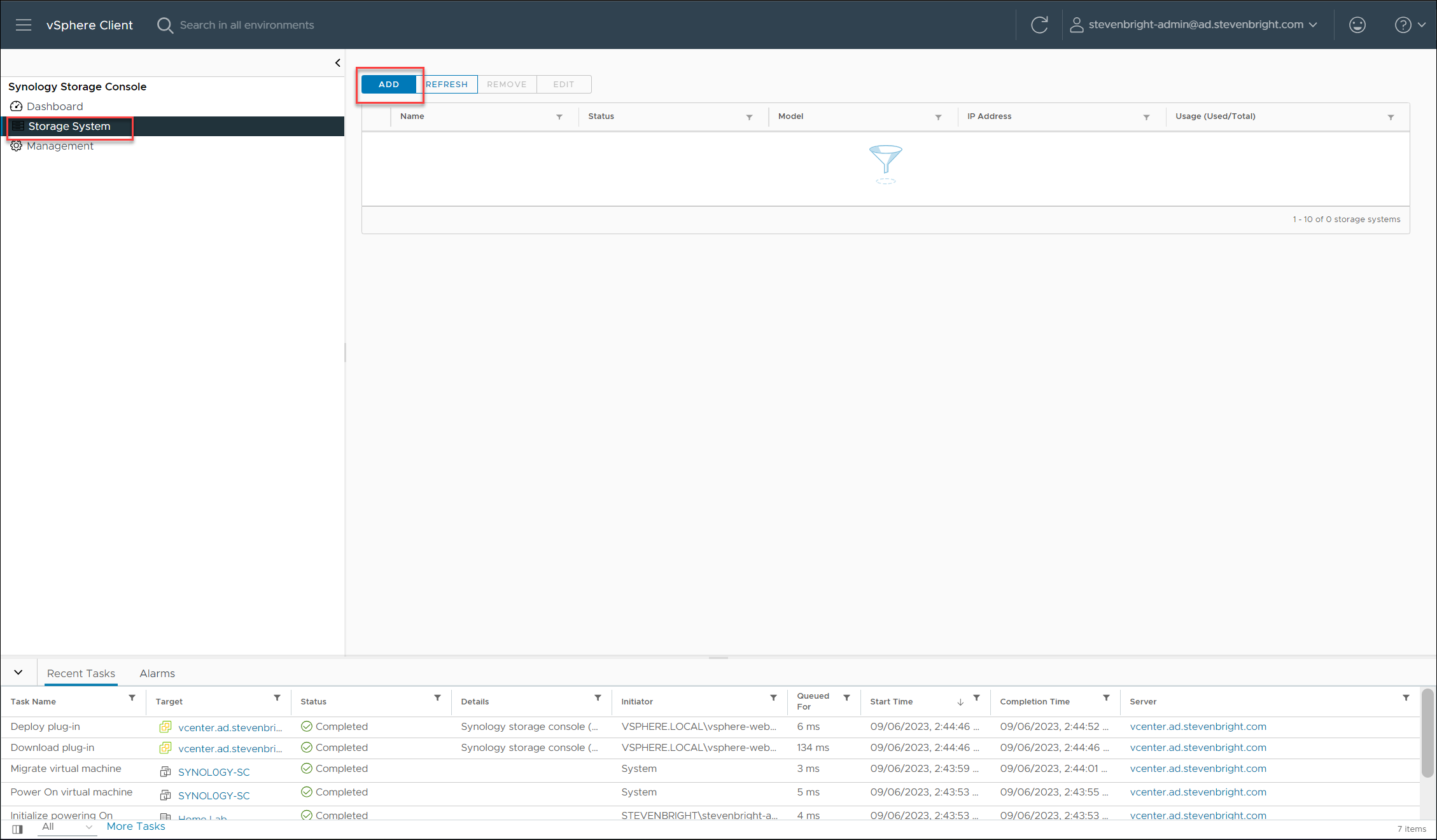1437x840 pixels.
Task: Select Dashboard in Synology Storage Console
Action: coord(55,106)
